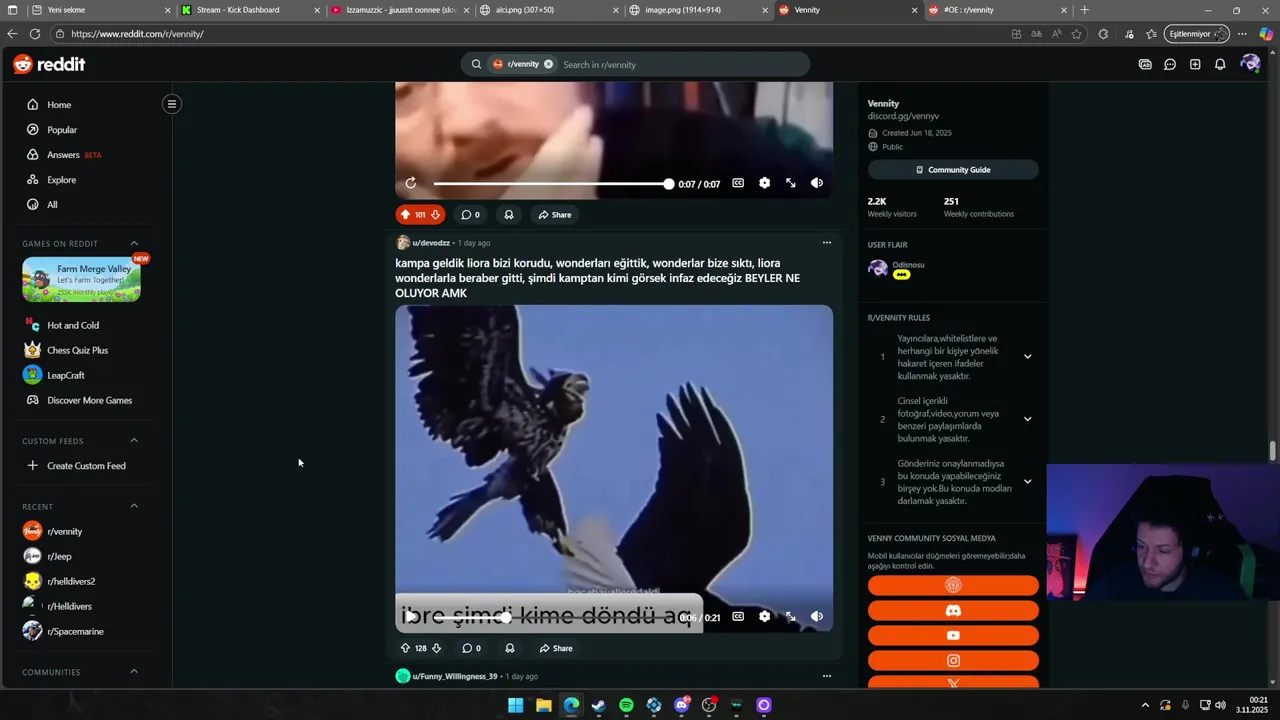Remove the r/vennity search filter chip
1280x720 pixels.
pos(548,64)
